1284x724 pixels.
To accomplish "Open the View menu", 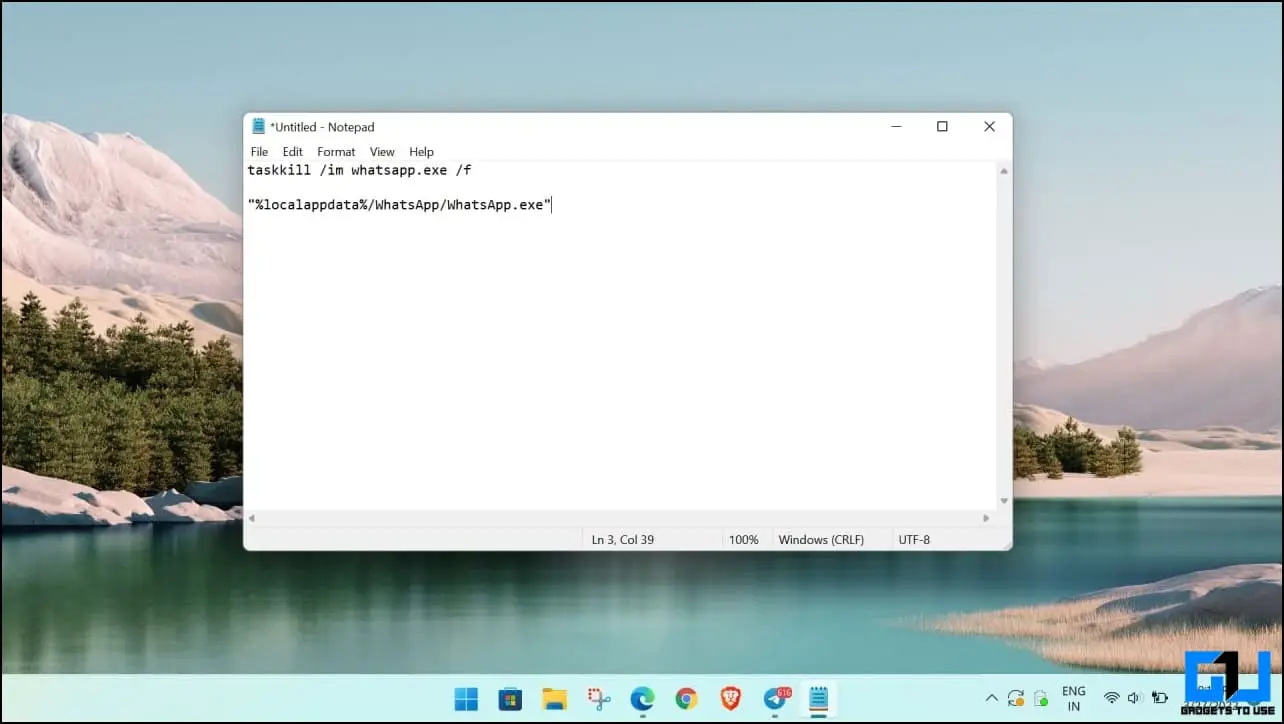I will (x=382, y=152).
